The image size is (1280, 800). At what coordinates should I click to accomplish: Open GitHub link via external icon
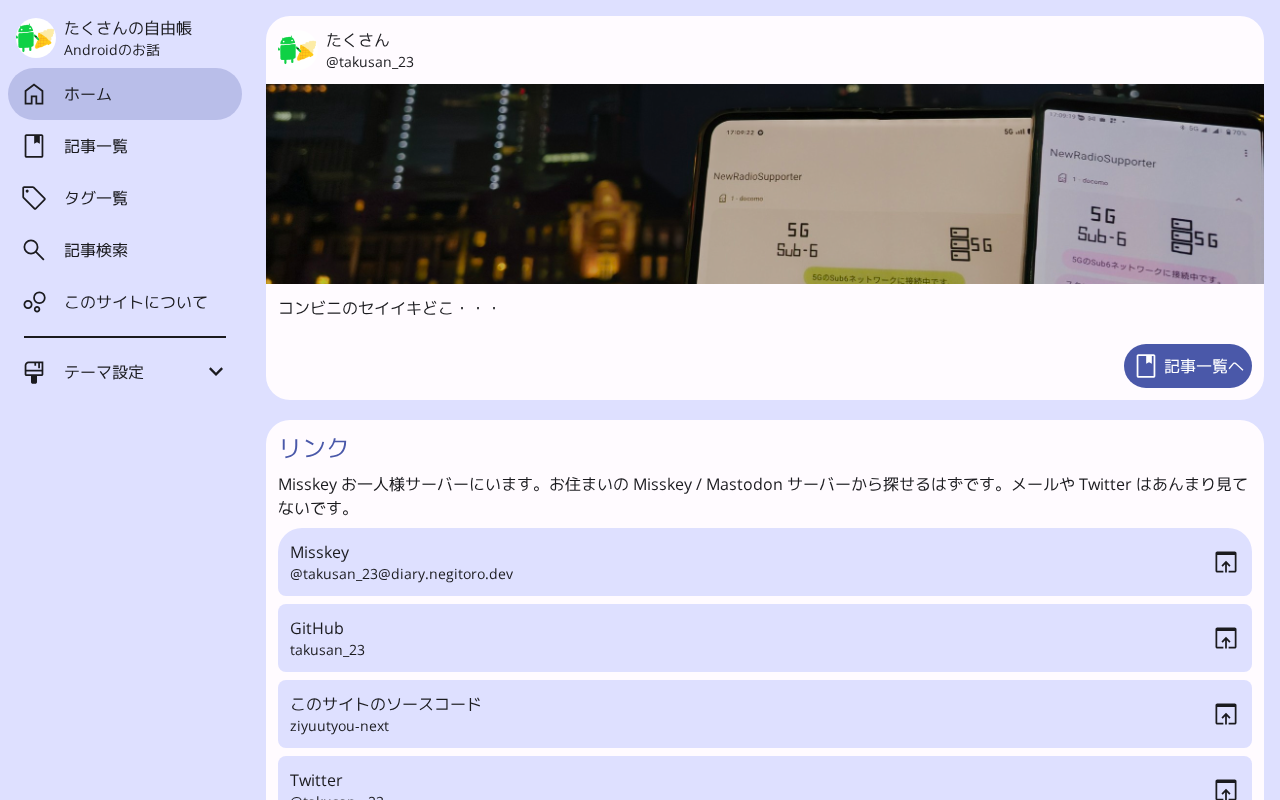pos(1226,638)
